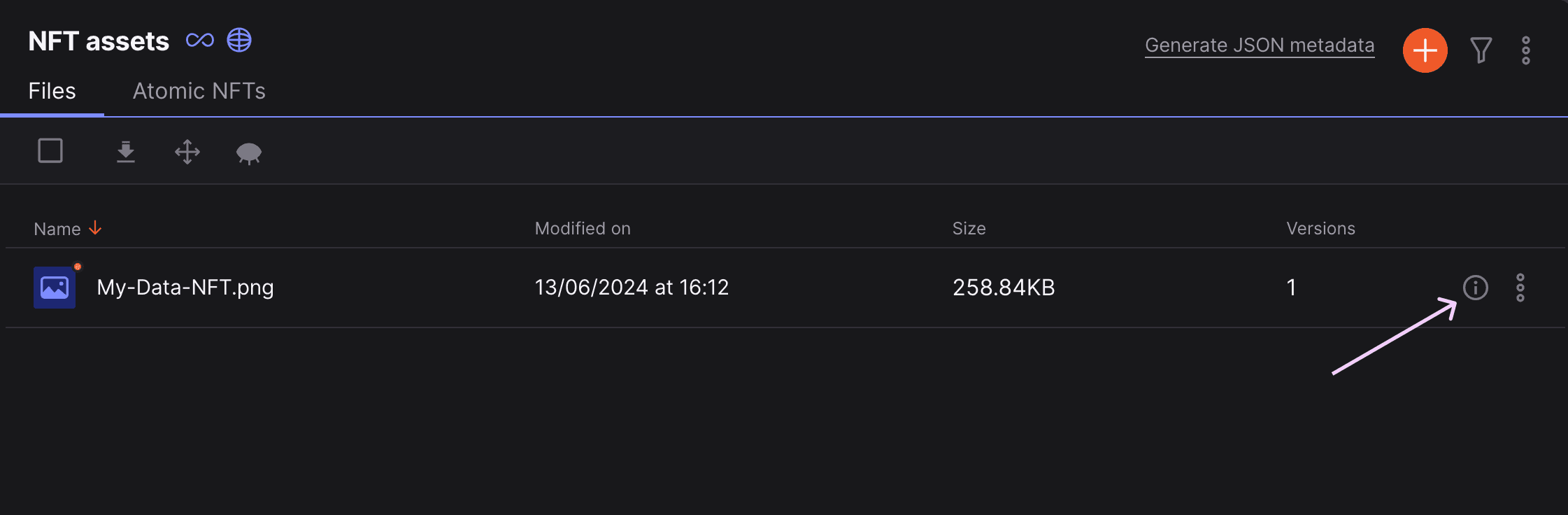The height and width of the screenshot is (515, 1568).
Task: Select the Files tab
Action: (52, 91)
